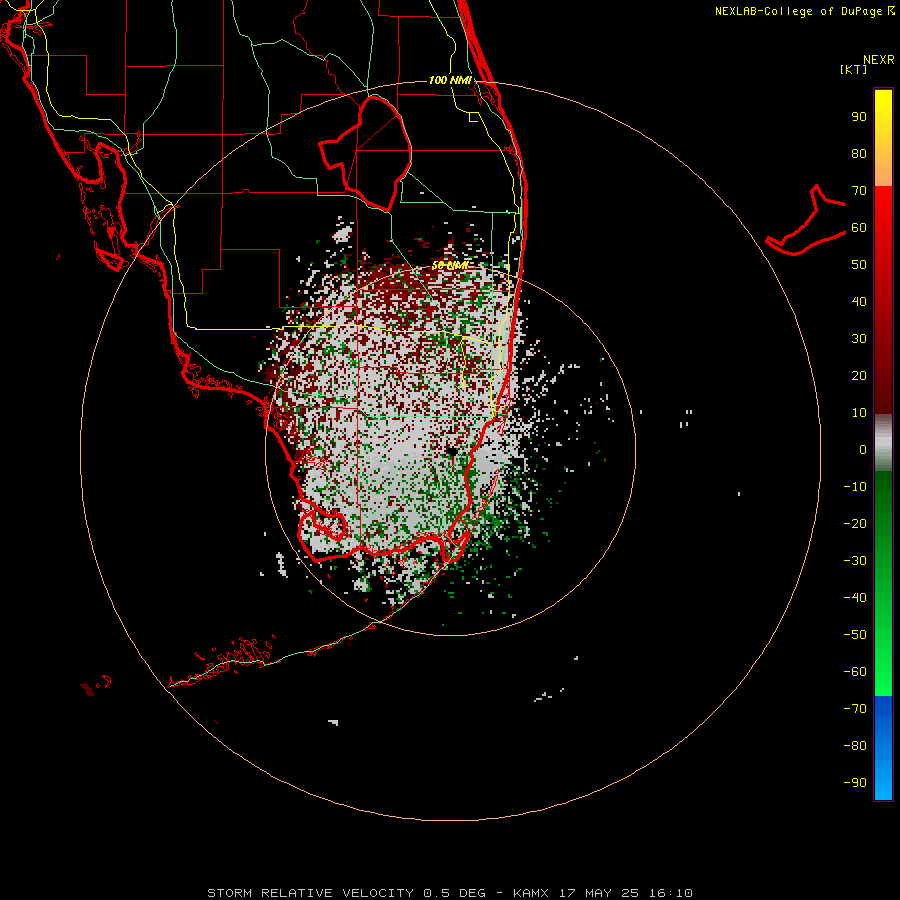The height and width of the screenshot is (900, 900).
Task: Select the positive 10 knot scale value
Action: pyautogui.click(x=859, y=413)
